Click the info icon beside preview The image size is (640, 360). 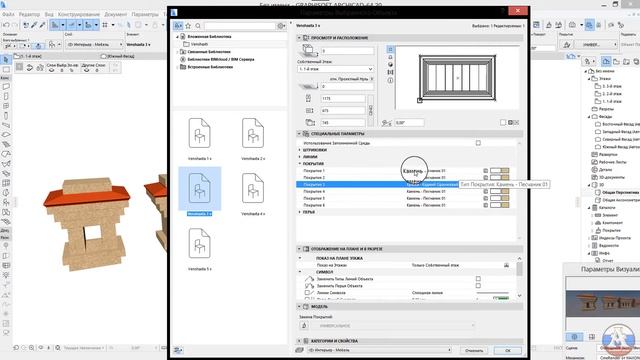[390, 80]
